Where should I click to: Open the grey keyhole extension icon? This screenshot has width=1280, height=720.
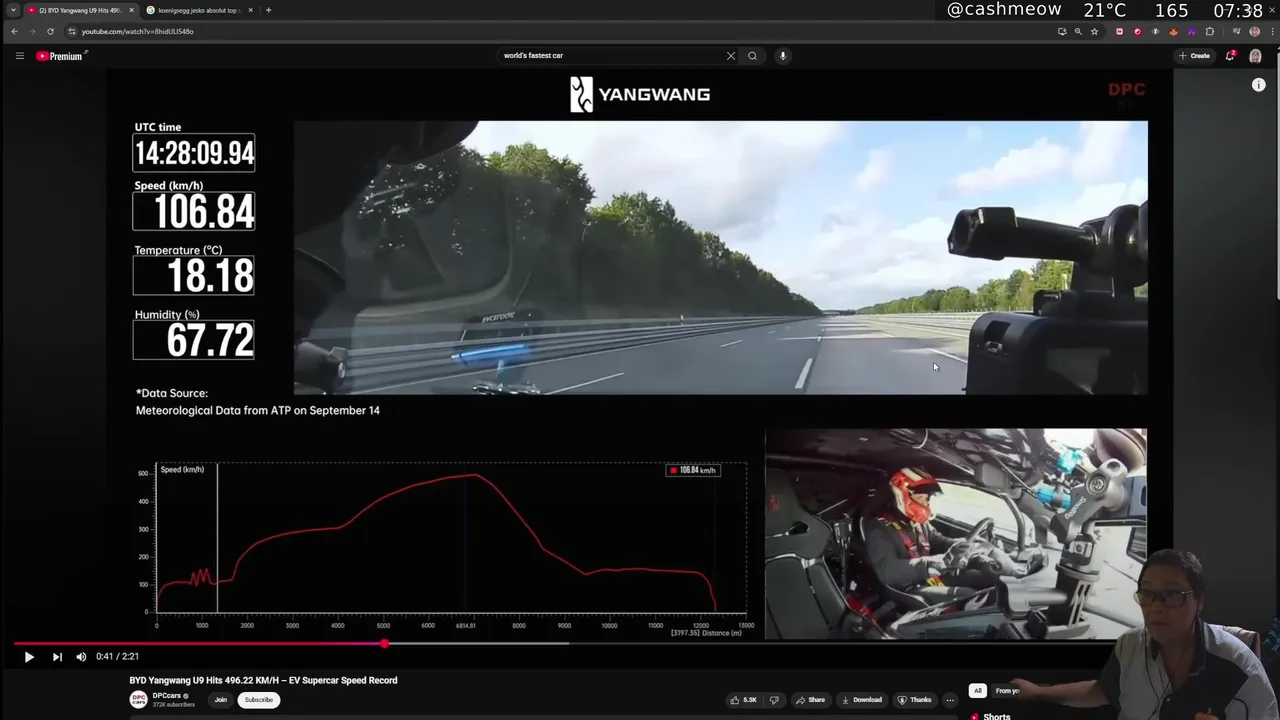point(1155,31)
